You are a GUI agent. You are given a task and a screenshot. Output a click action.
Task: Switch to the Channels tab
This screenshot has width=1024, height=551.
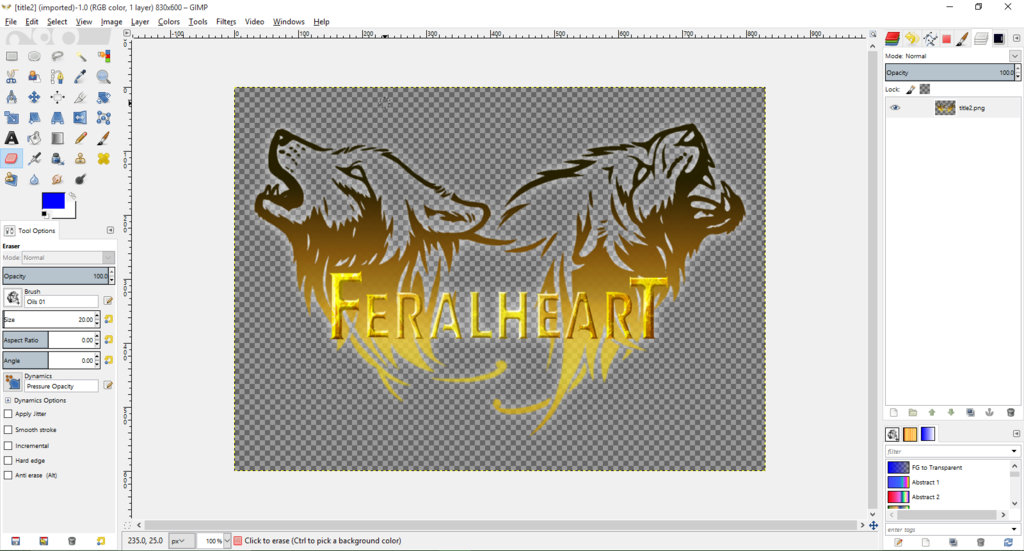pos(892,39)
